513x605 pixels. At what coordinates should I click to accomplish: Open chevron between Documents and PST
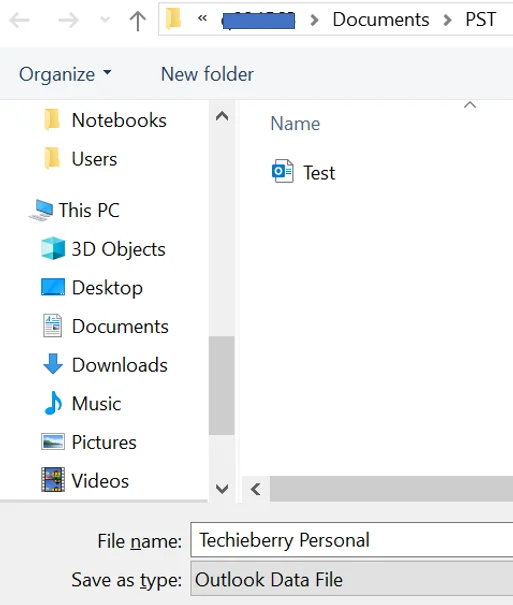point(447,20)
